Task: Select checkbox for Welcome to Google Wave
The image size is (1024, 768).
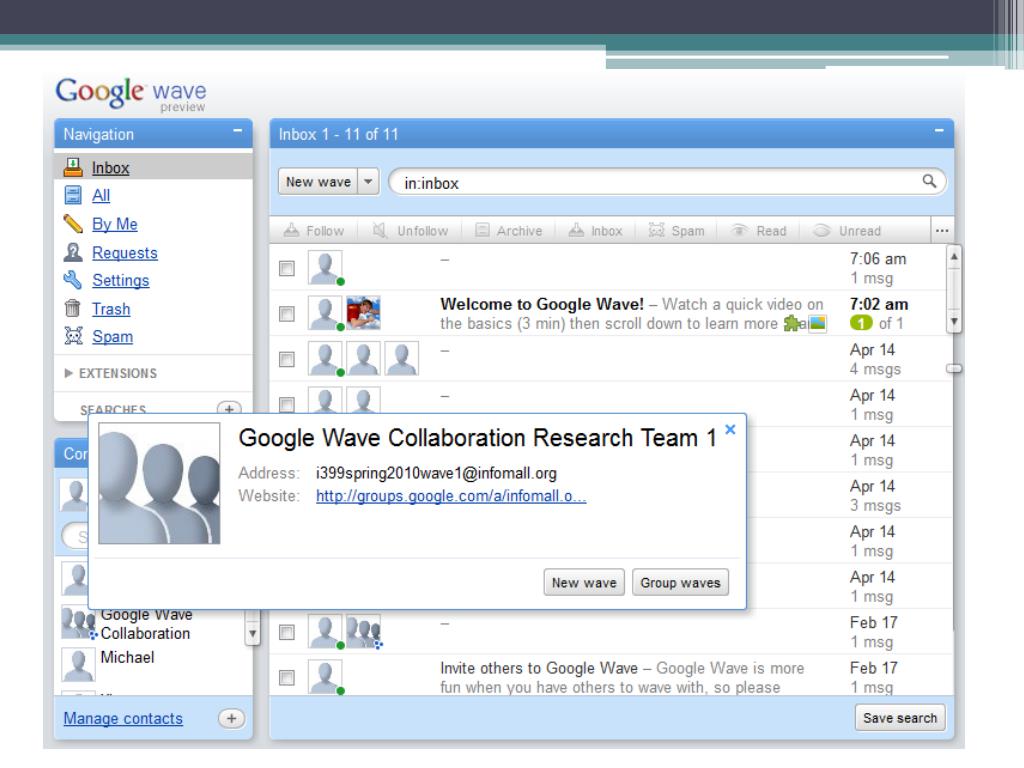Action: click(x=286, y=314)
